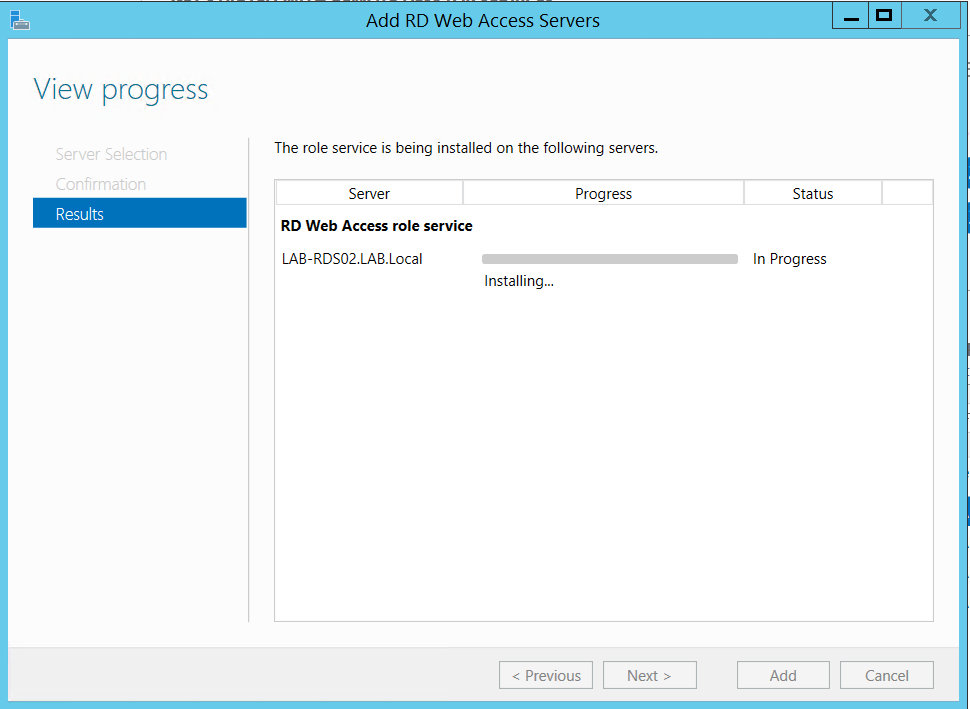Close the Add RD Web Access Servers dialog
This screenshot has height=709, width=970.
930,16
